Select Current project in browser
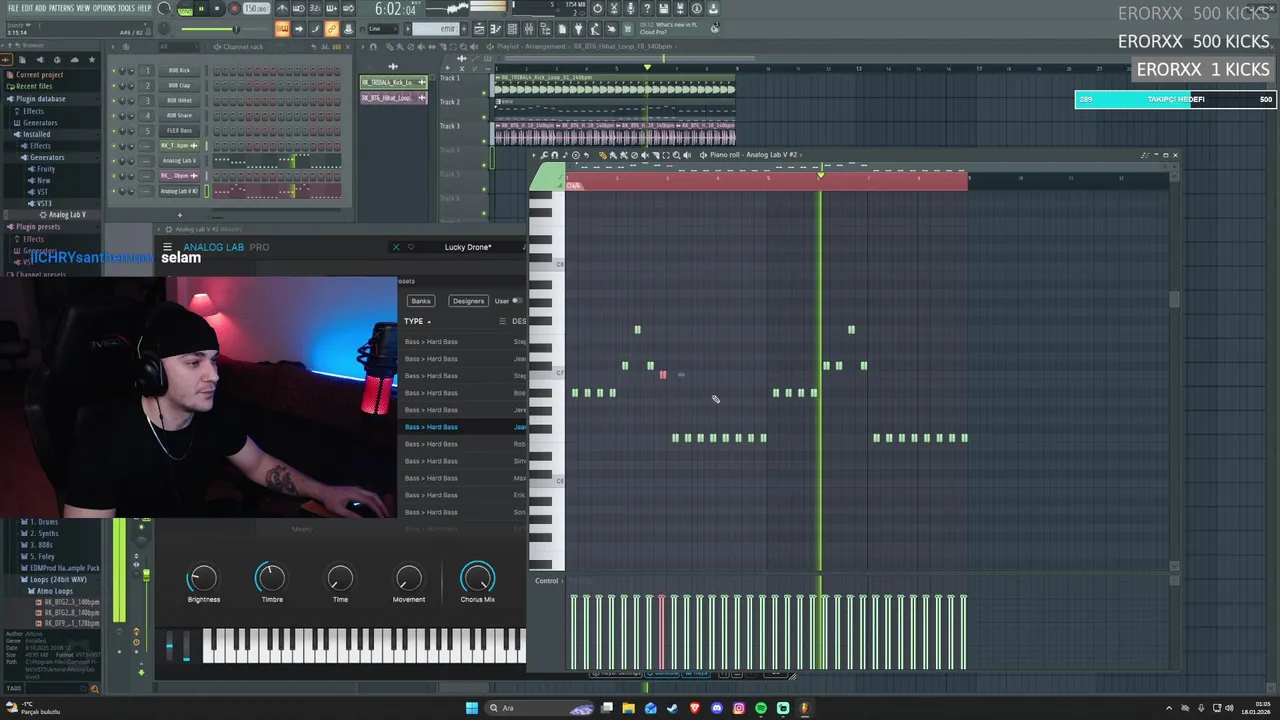Viewport: 1280px width, 720px height. (38, 75)
